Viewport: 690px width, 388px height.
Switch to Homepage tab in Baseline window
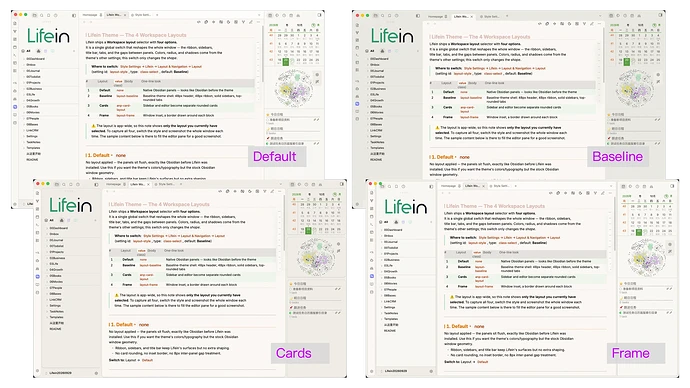pos(437,17)
